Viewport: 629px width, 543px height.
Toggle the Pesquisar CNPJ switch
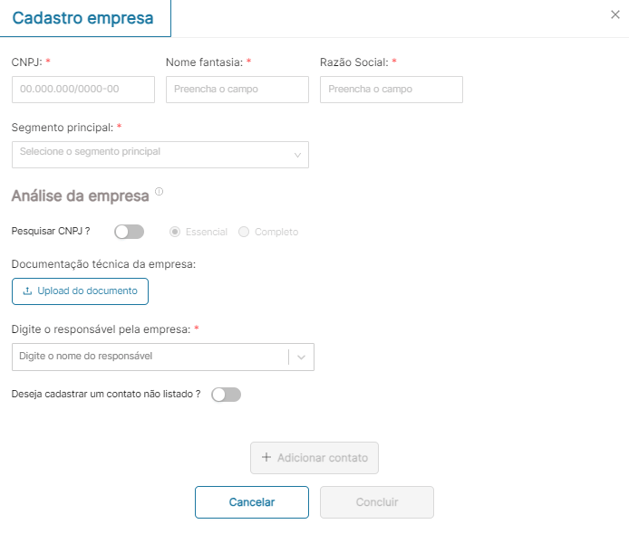coord(129,232)
